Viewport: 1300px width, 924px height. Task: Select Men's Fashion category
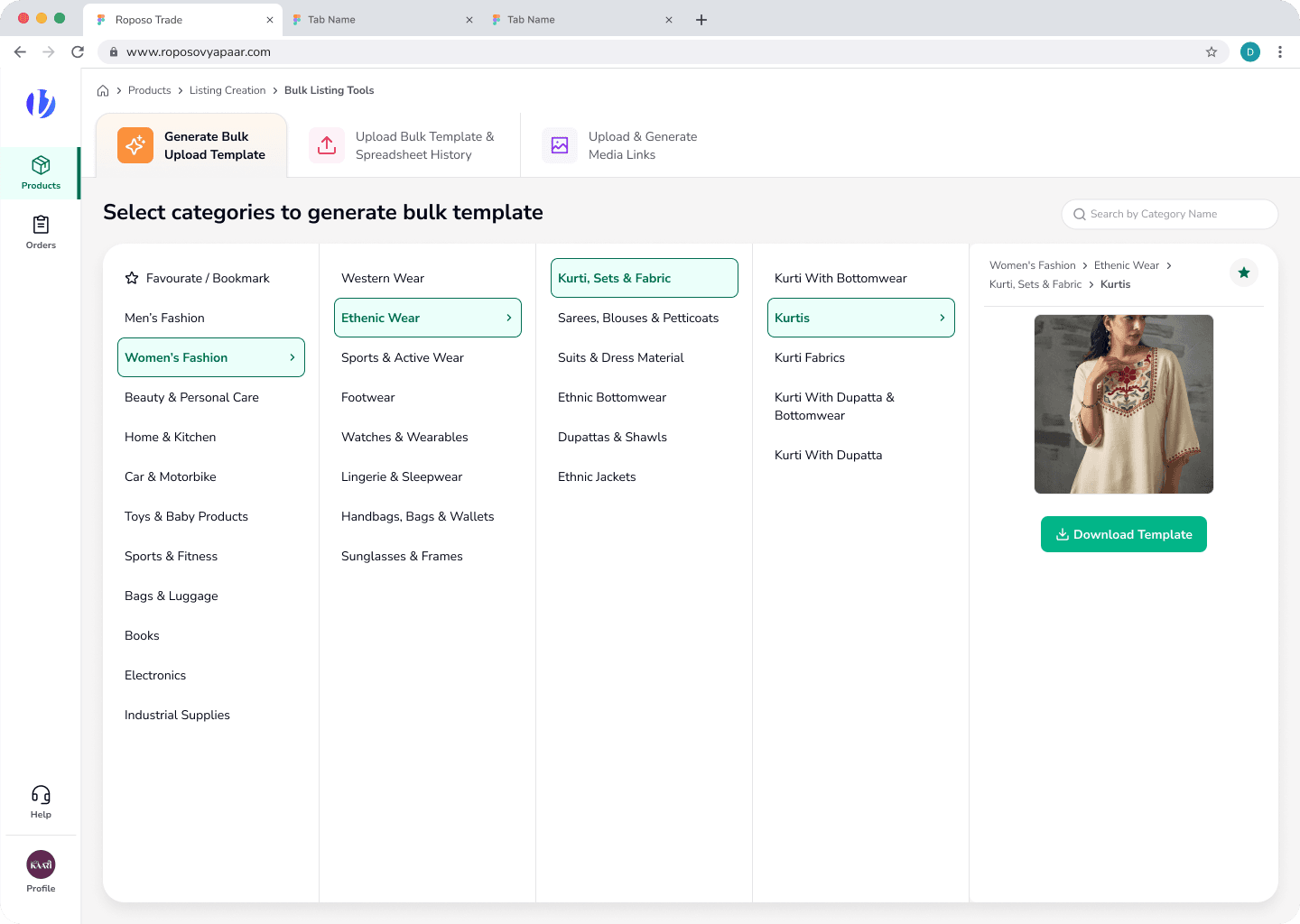(211, 318)
